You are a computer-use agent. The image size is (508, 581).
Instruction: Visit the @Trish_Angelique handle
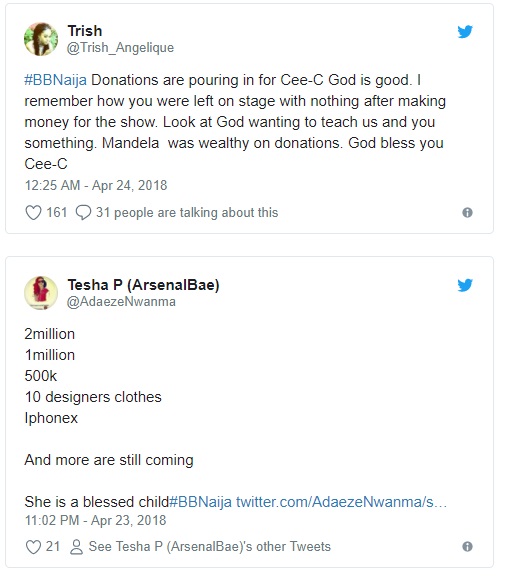120,48
